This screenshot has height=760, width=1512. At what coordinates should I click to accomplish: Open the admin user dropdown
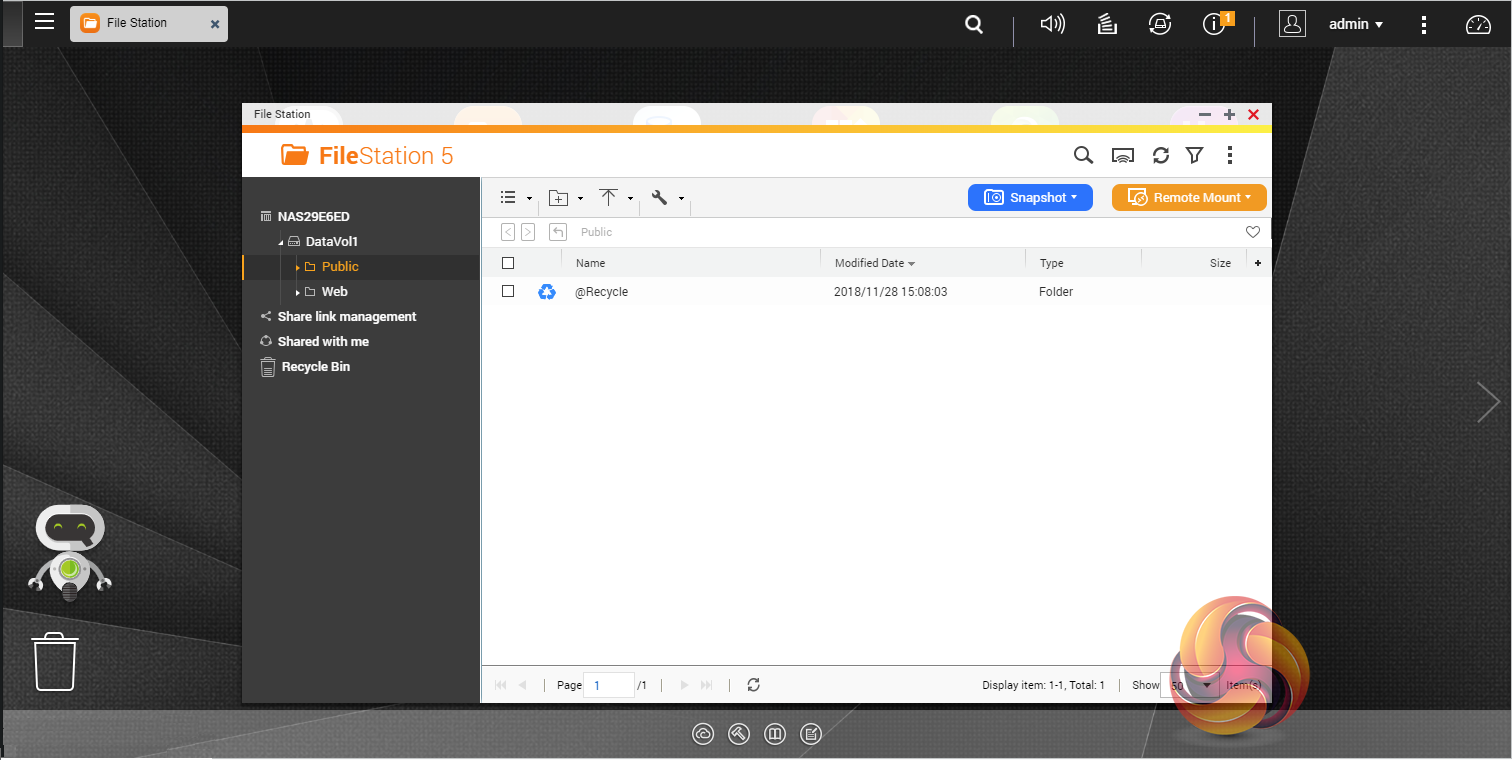coord(1355,25)
